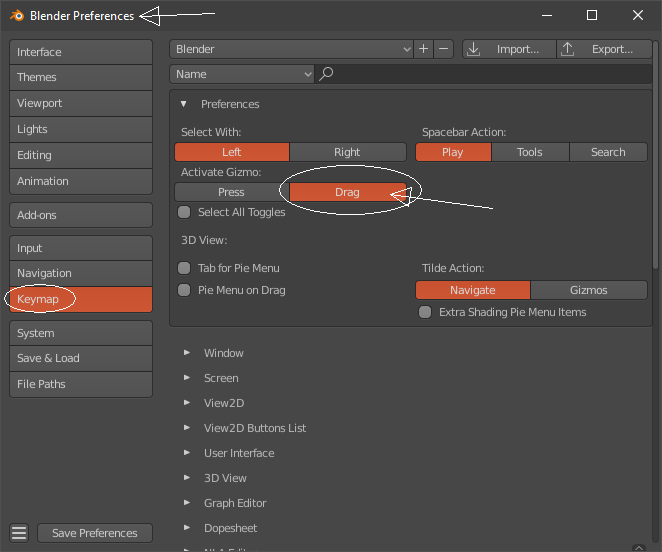Expand the Window keymap section
The width and height of the screenshot is (662, 552).
[x=187, y=353]
